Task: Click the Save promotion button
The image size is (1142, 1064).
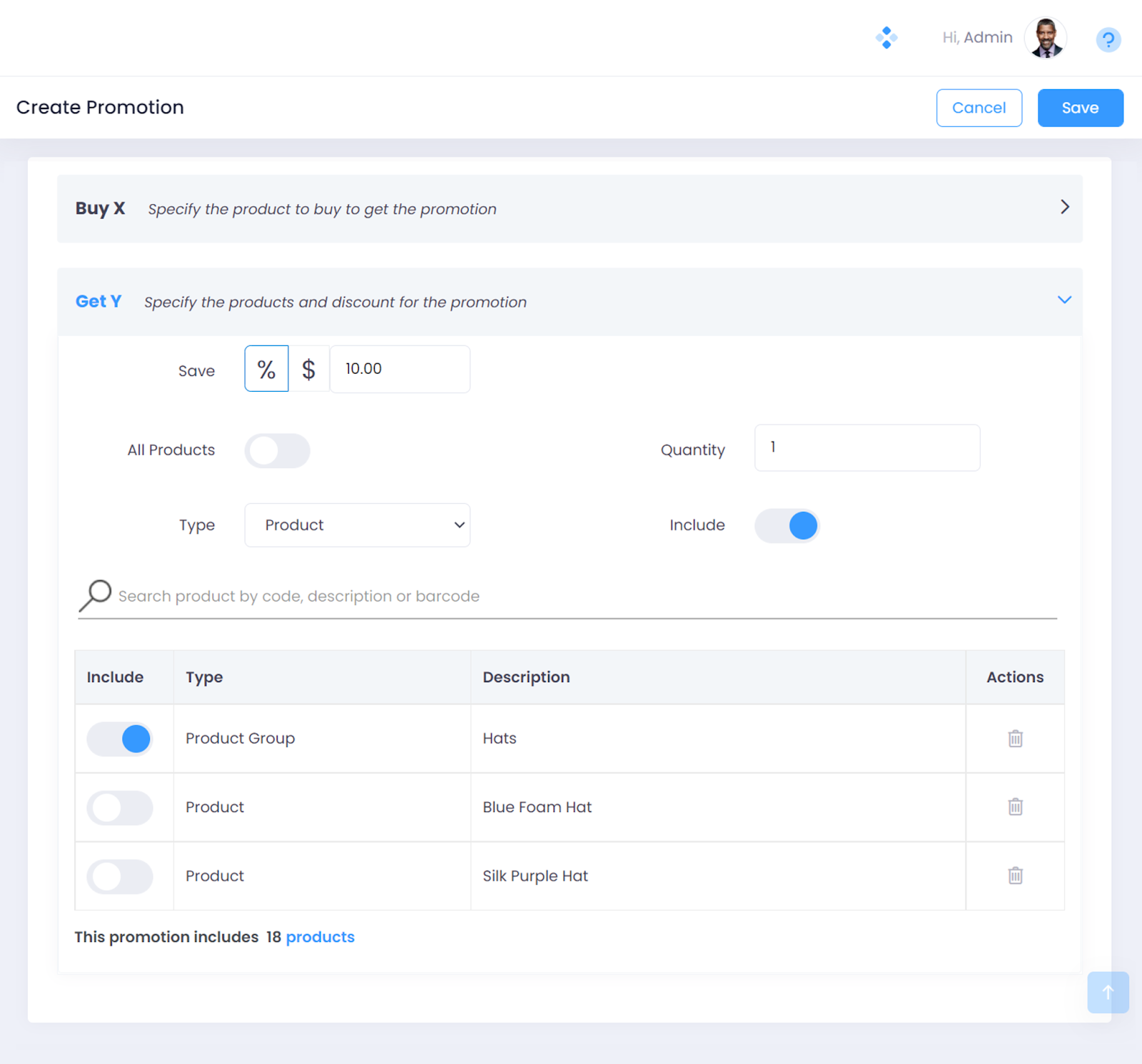Action: (1080, 108)
